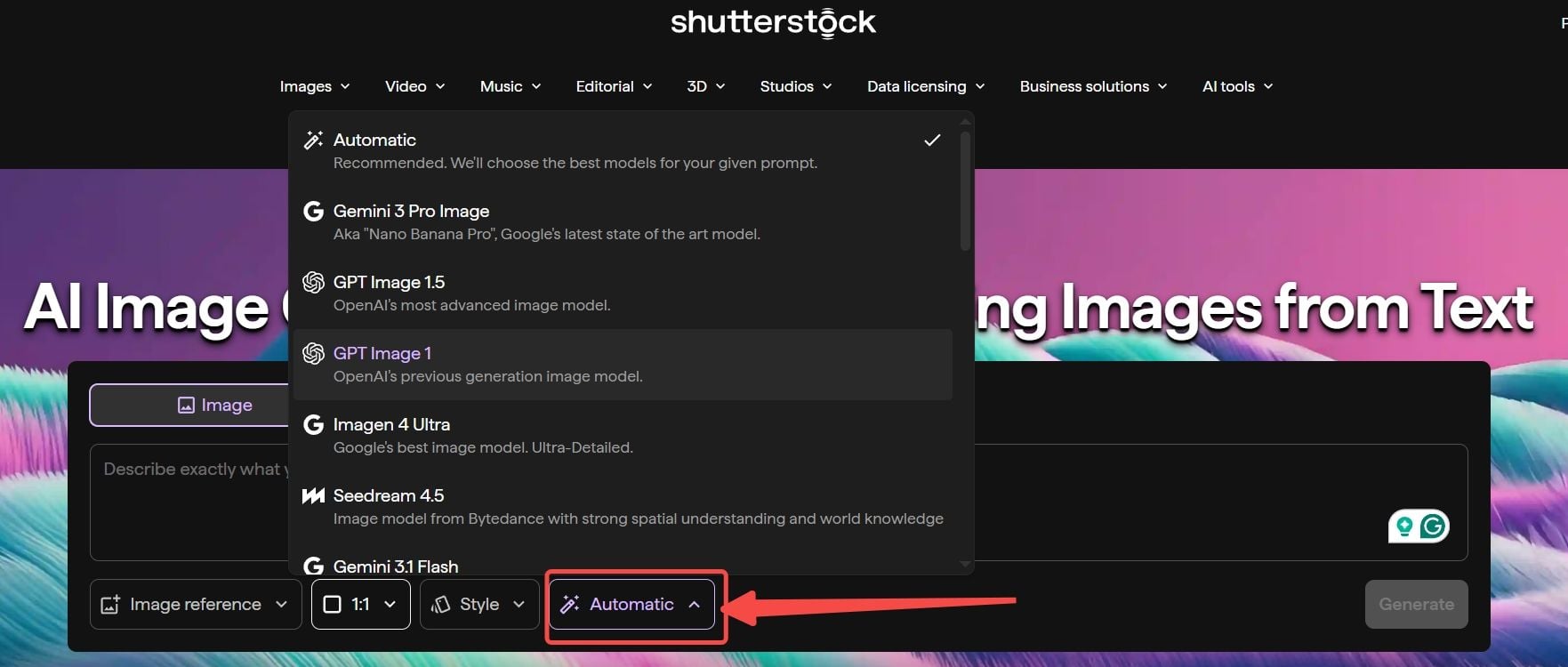Click the Google icon beside Imagen 4 Ultra
This screenshot has height=667, width=1568.
click(313, 424)
